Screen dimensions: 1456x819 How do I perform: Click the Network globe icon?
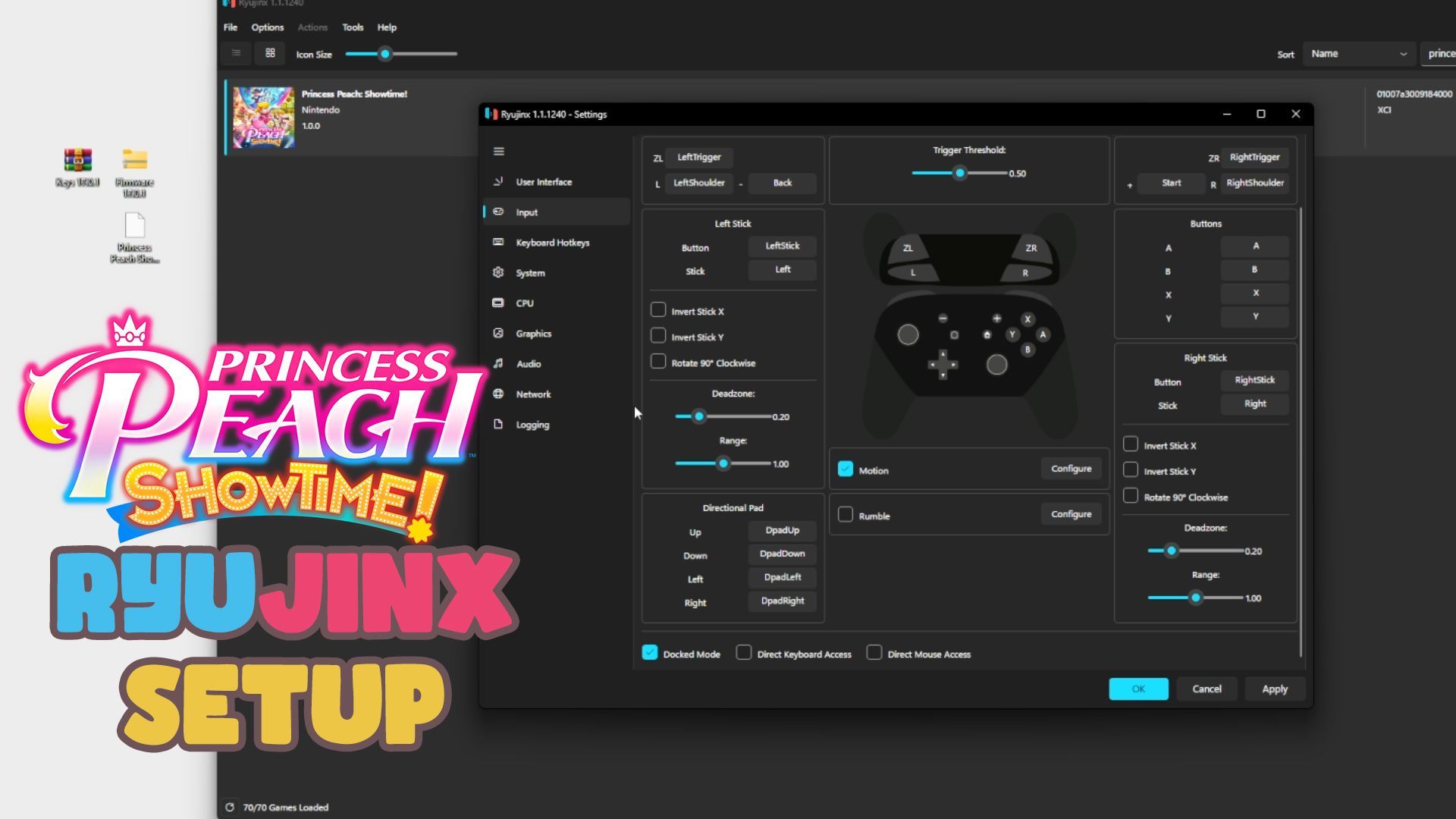[498, 394]
